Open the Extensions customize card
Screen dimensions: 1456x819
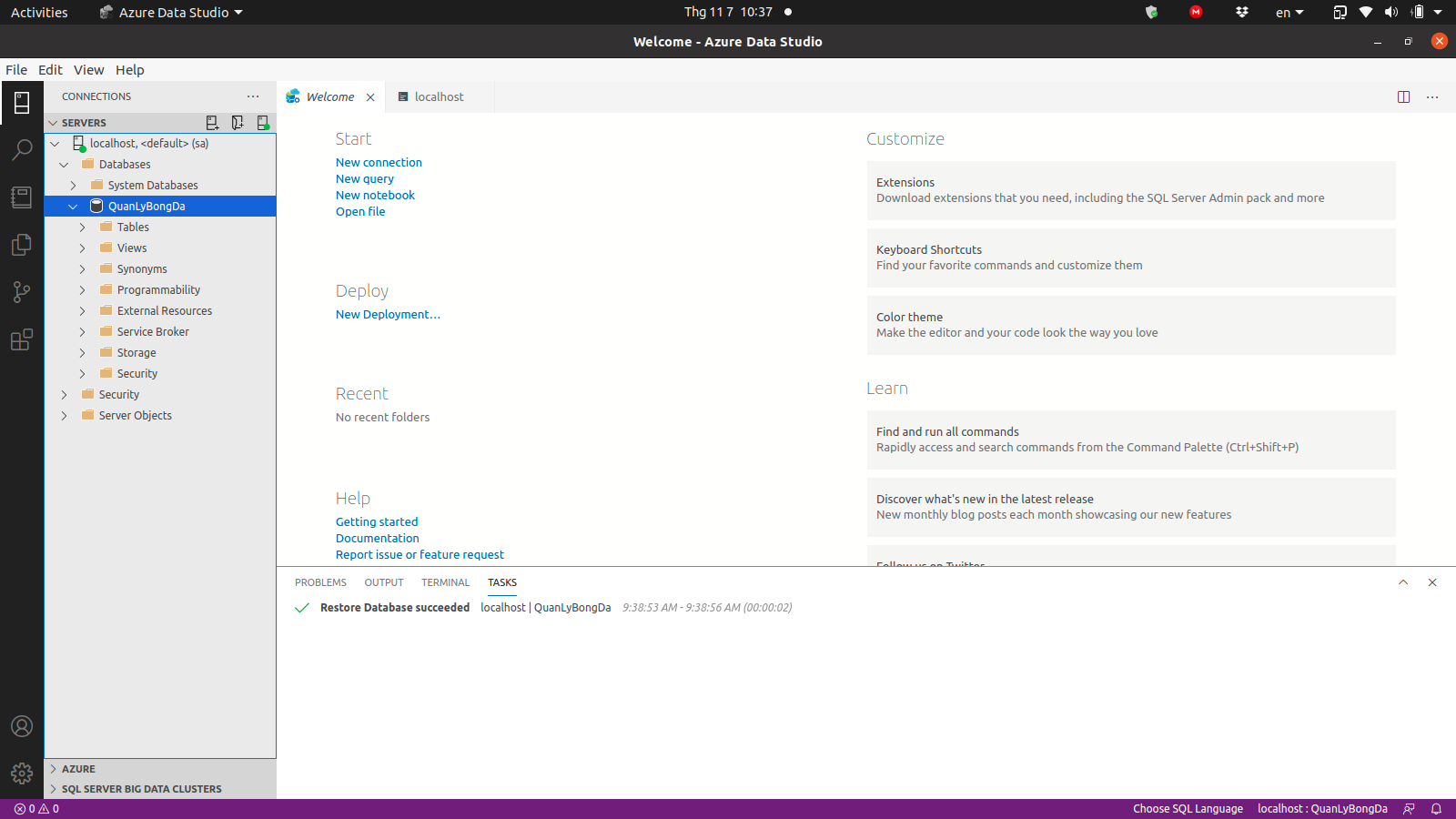coord(1131,190)
